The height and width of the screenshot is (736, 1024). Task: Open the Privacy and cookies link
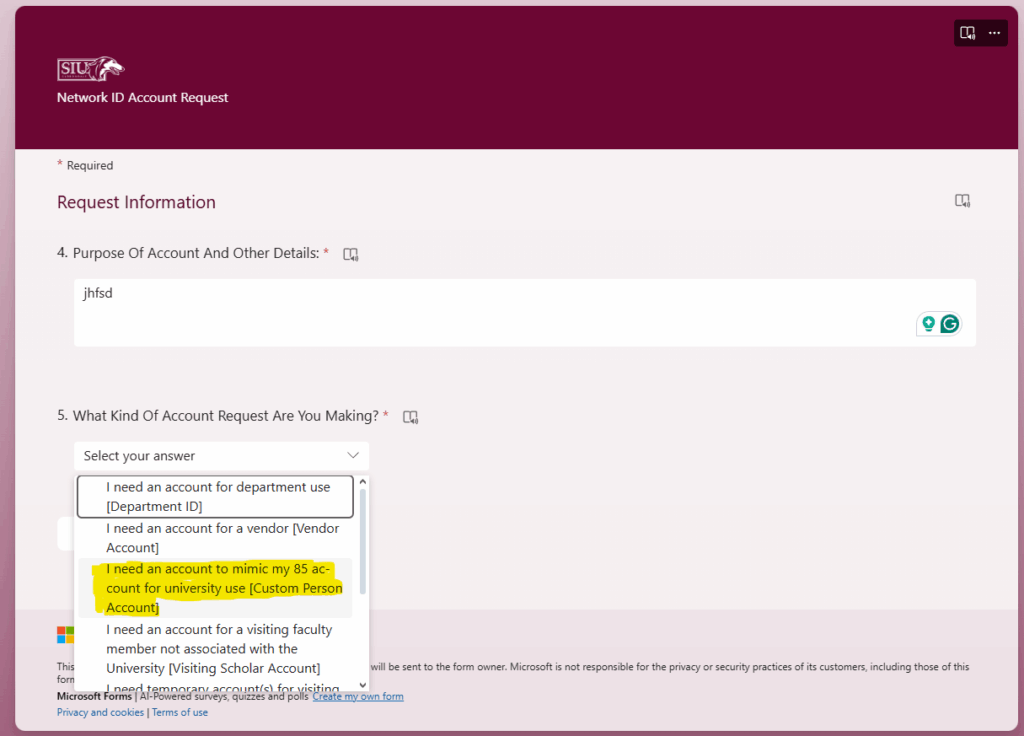tap(100, 712)
